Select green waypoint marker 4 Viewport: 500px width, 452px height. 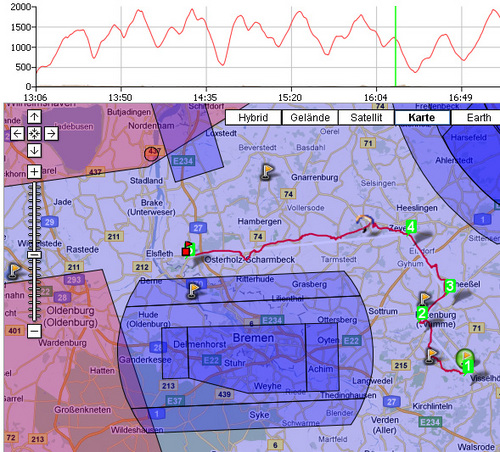pos(411,227)
